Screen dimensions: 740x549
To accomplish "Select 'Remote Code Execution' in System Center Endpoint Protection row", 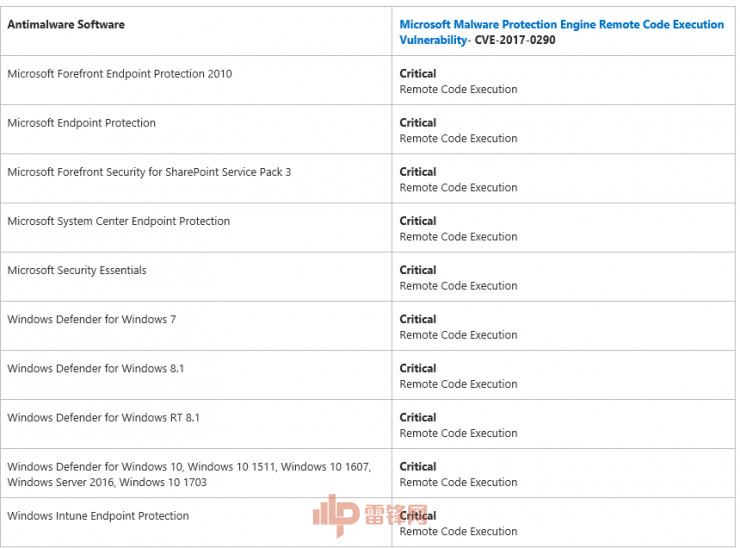I will point(458,236).
